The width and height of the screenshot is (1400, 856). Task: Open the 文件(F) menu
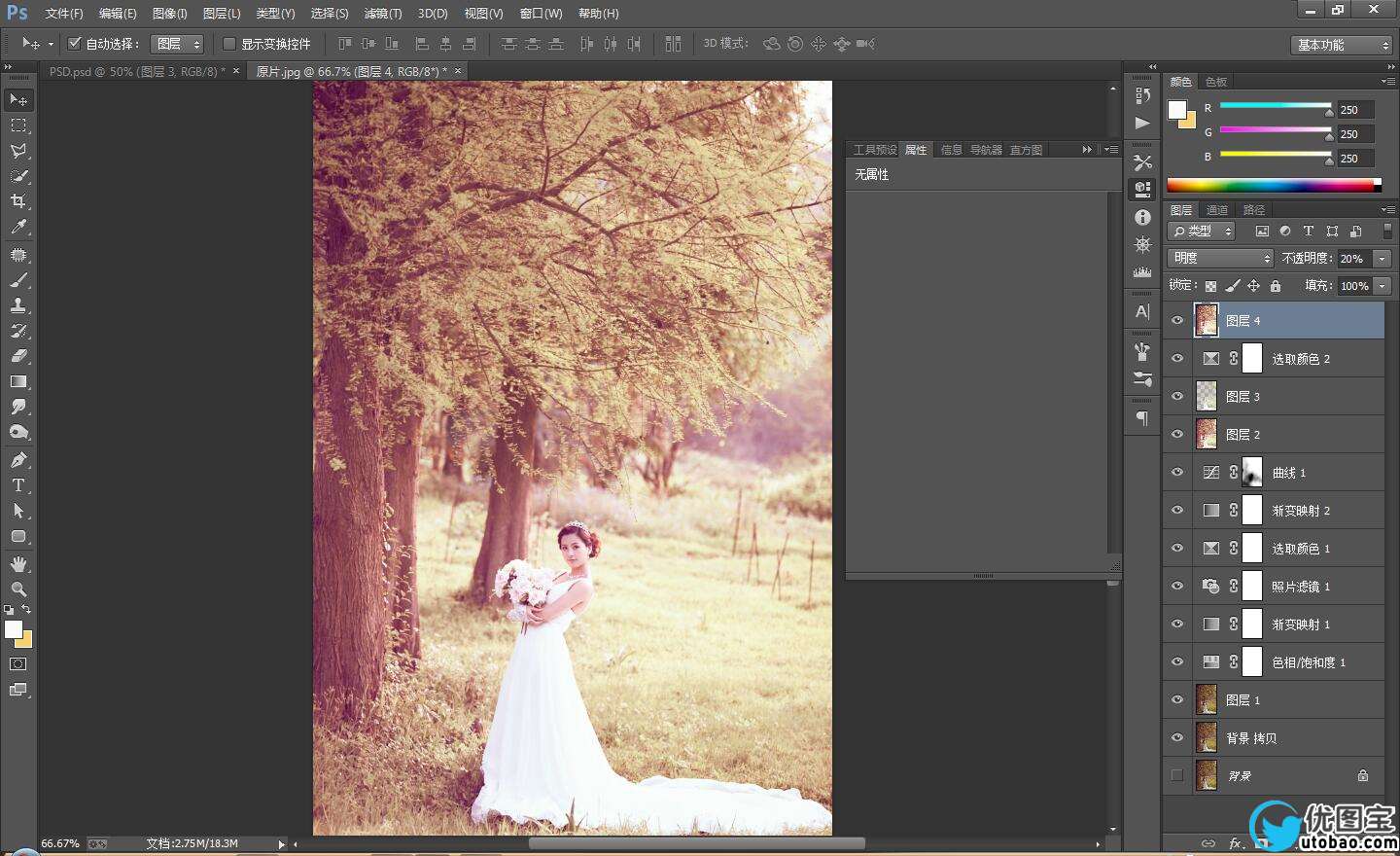64,14
